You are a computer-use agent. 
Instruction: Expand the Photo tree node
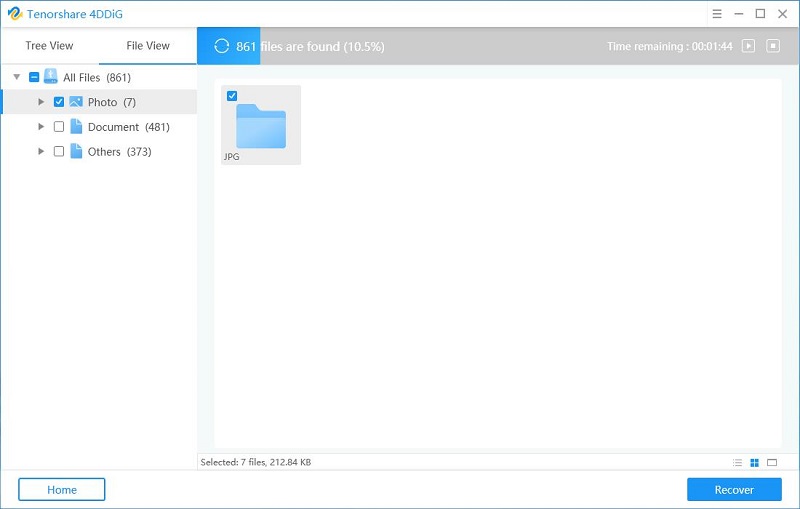point(41,101)
